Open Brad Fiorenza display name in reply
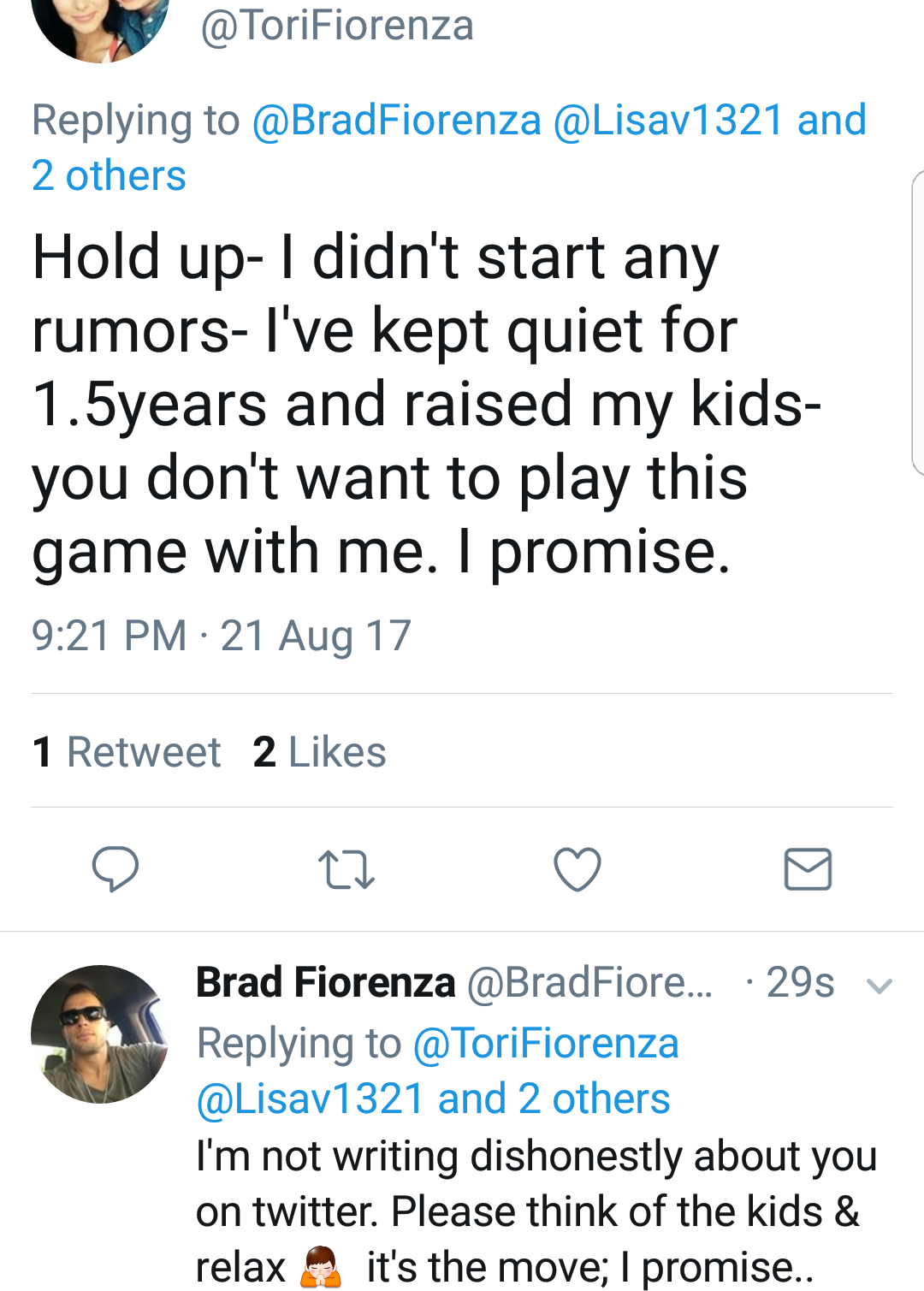 (x=326, y=982)
